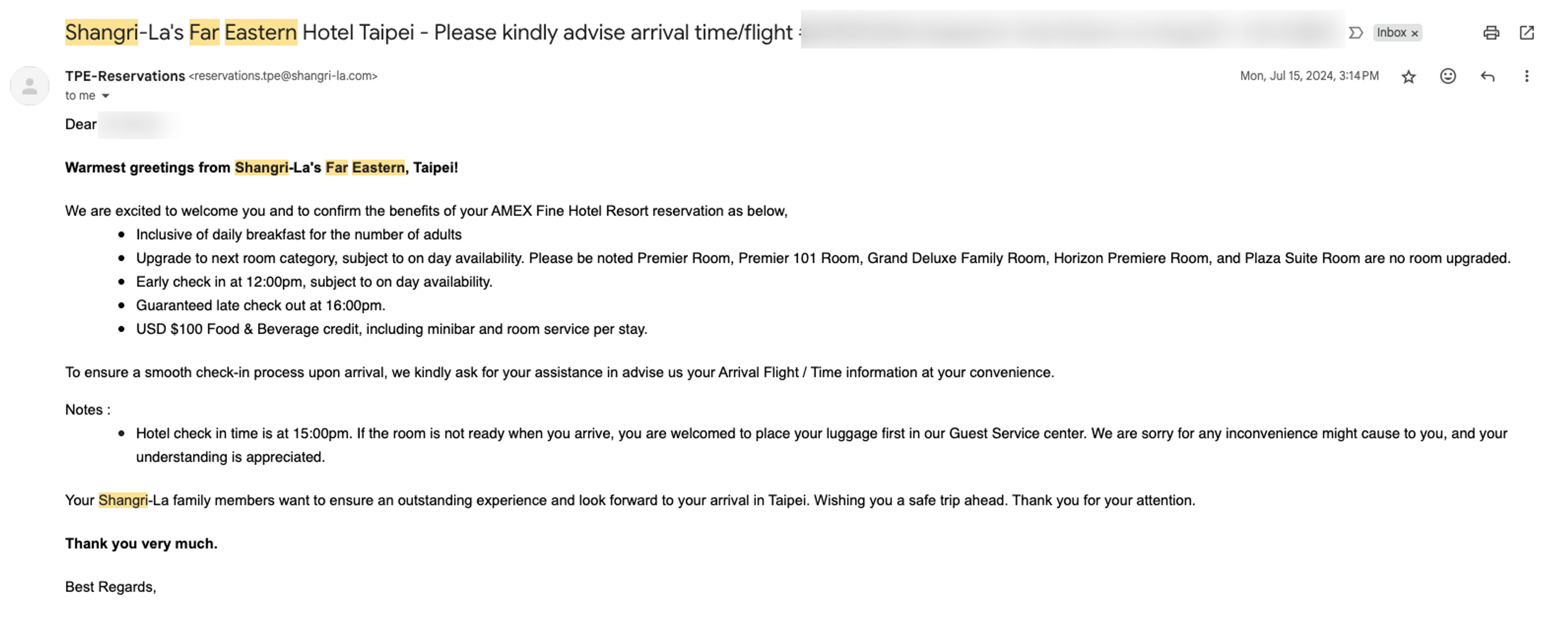Open the three-dot More options menu
The height and width of the screenshot is (628, 1568).
pos(1526,76)
